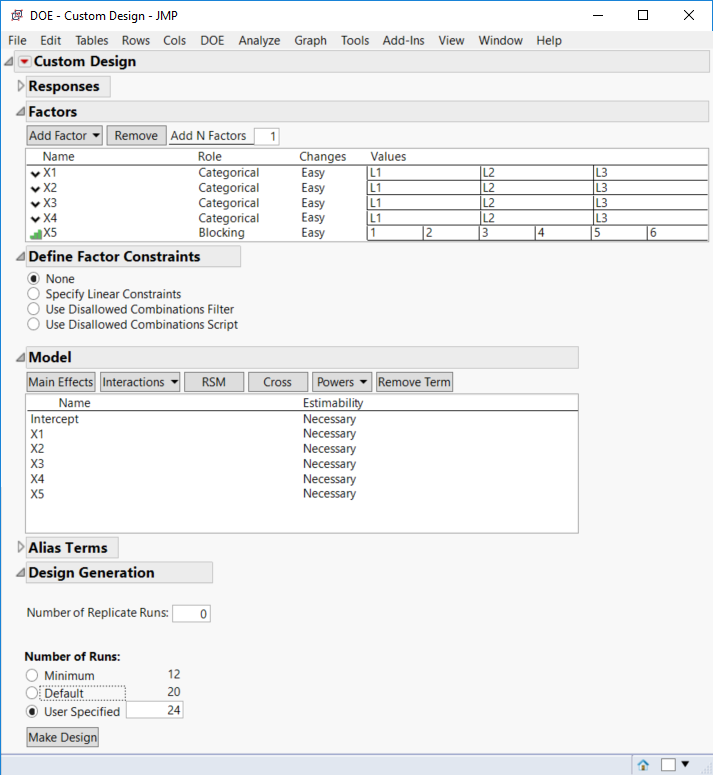
Task: Expand the Responses section
Action: point(20,86)
